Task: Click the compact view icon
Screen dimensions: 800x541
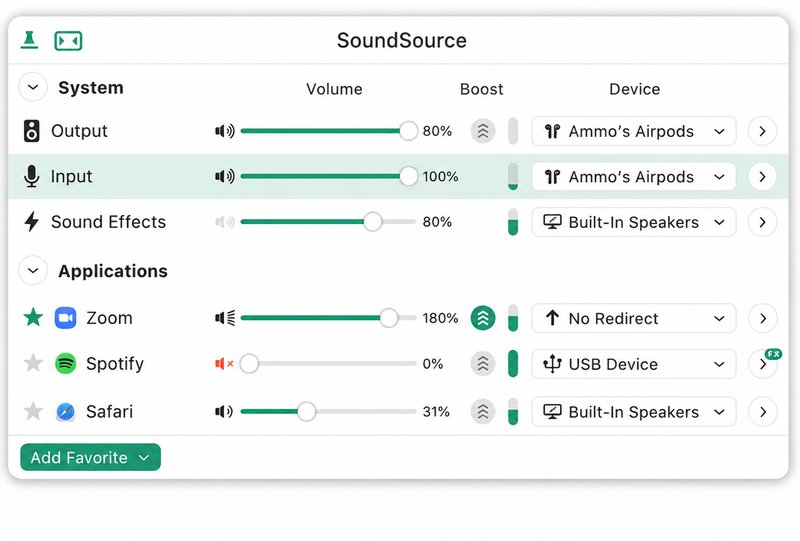Action: [x=68, y=41]
